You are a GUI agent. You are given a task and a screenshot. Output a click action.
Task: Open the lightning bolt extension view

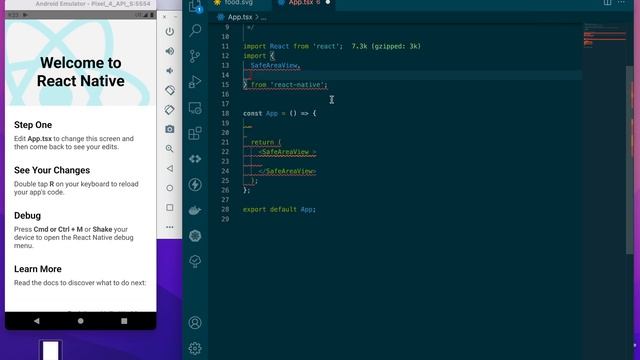click(x=195, y=184)
